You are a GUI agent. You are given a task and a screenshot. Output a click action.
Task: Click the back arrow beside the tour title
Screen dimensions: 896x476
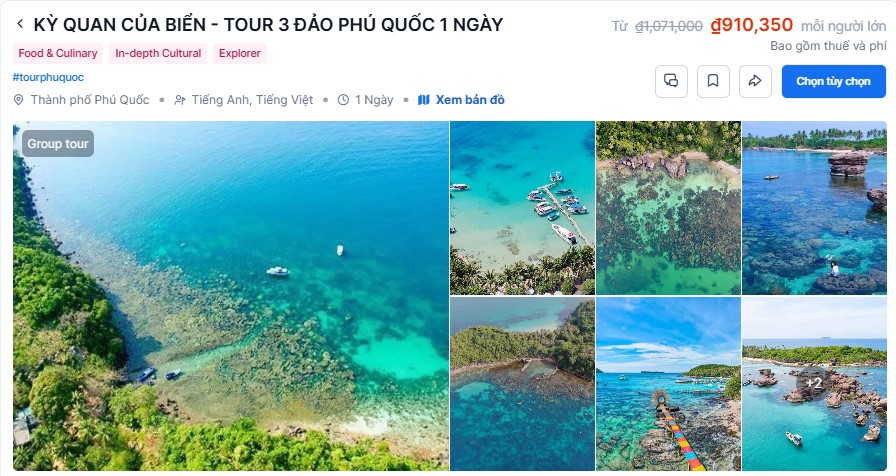tap(20, 24)
